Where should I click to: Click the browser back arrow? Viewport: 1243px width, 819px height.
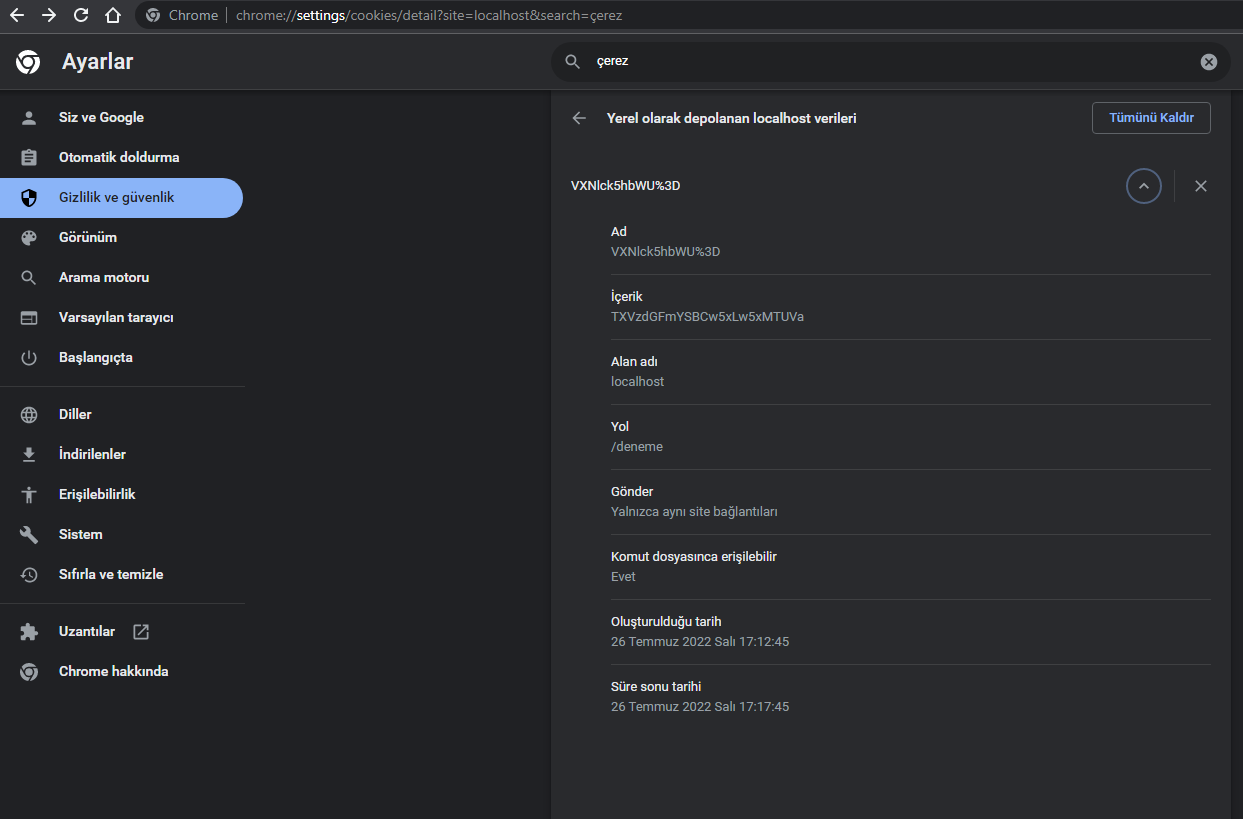17,15
